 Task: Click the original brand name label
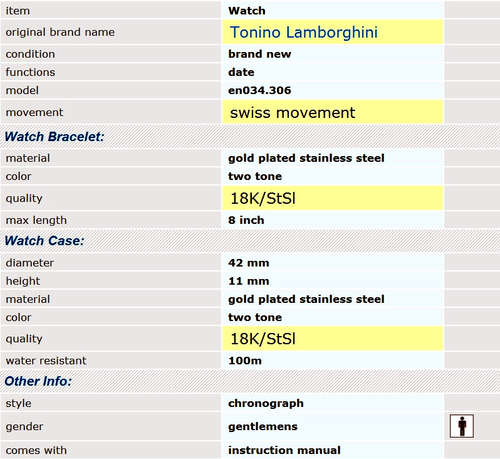[x=60, y=32]
